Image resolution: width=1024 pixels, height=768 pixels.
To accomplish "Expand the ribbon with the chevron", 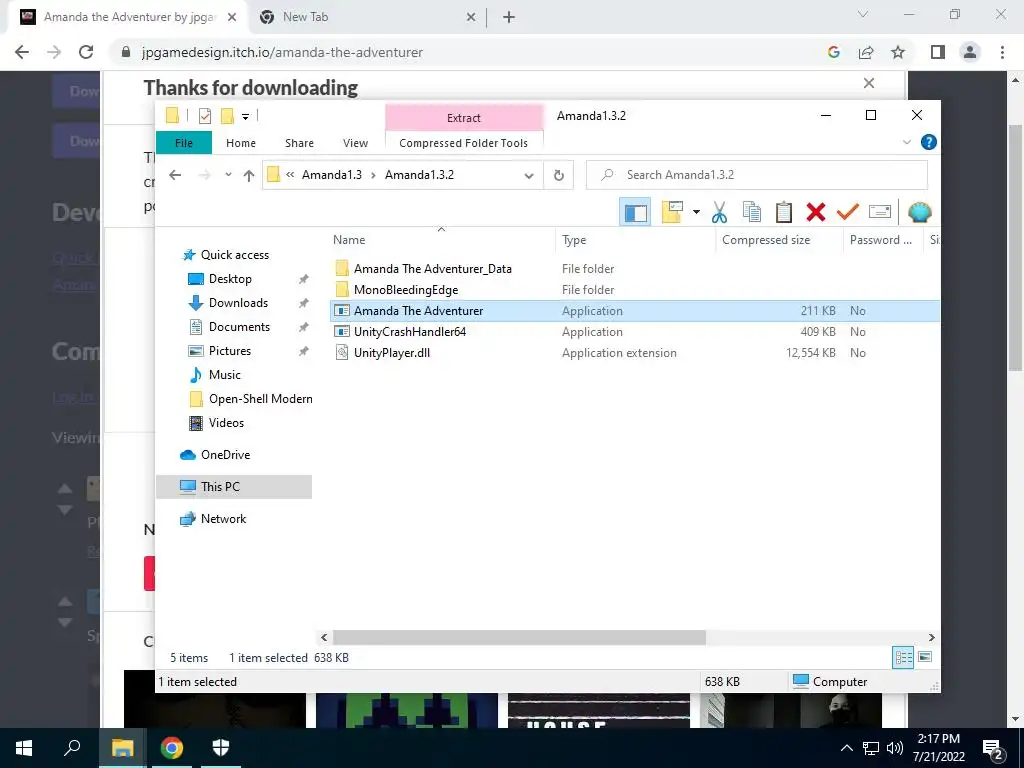I will [x=906, y=142].
